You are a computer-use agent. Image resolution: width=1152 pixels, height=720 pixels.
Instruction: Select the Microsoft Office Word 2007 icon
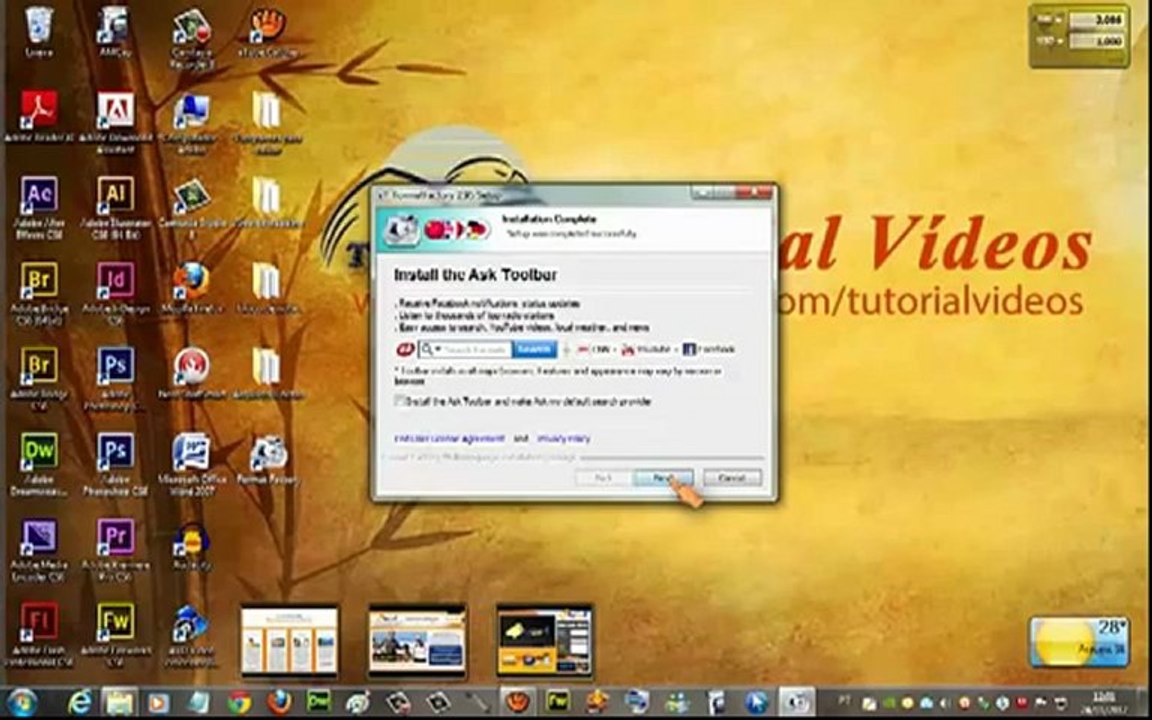point(192,463)
